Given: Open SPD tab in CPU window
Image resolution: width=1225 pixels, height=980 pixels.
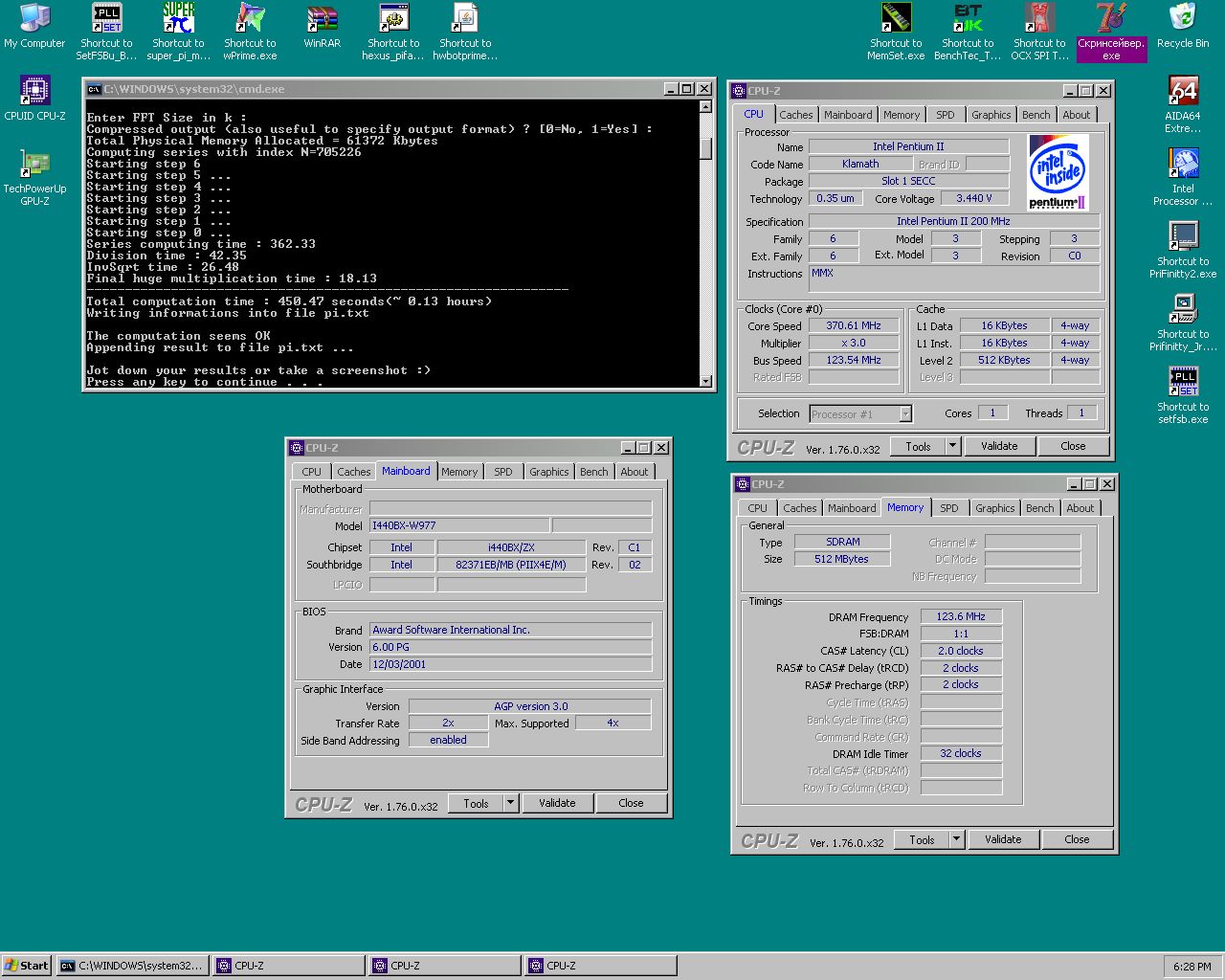Looking at the screenshot, I should [x=945, y=115].
